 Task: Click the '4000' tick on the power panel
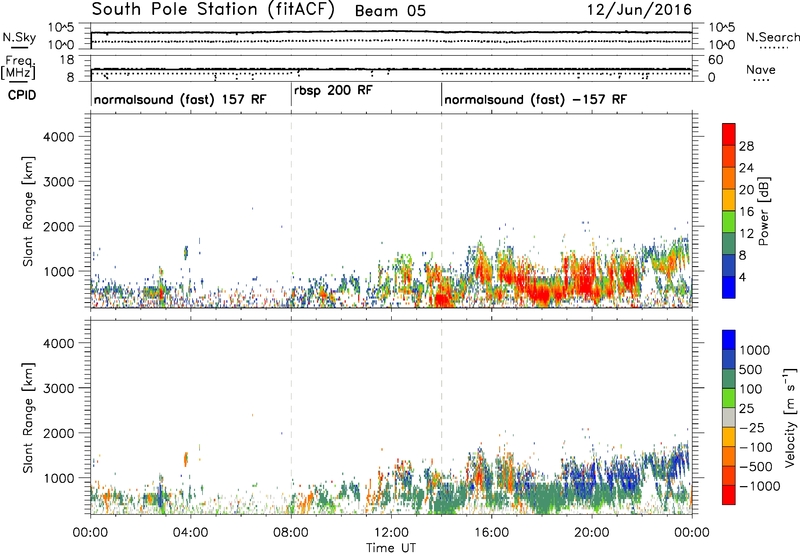click(58, 137)
